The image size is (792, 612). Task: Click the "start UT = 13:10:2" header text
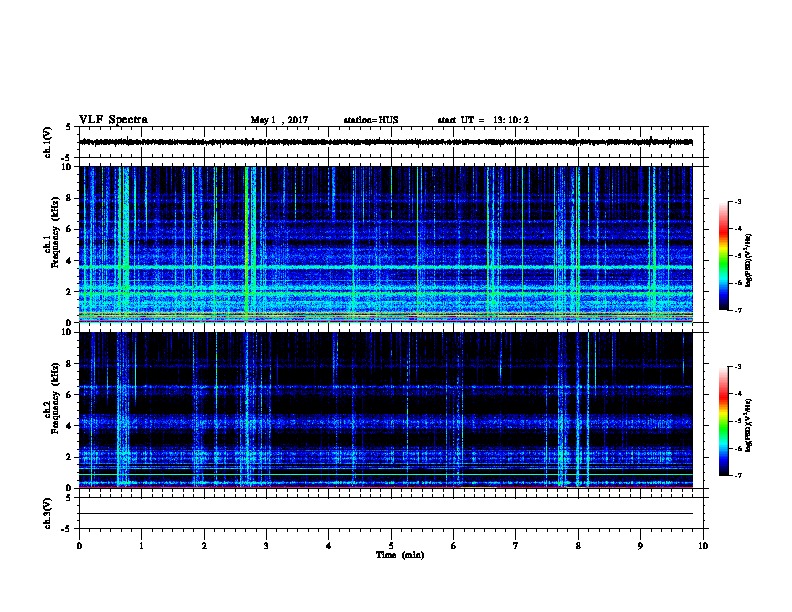tap(483, 120)
